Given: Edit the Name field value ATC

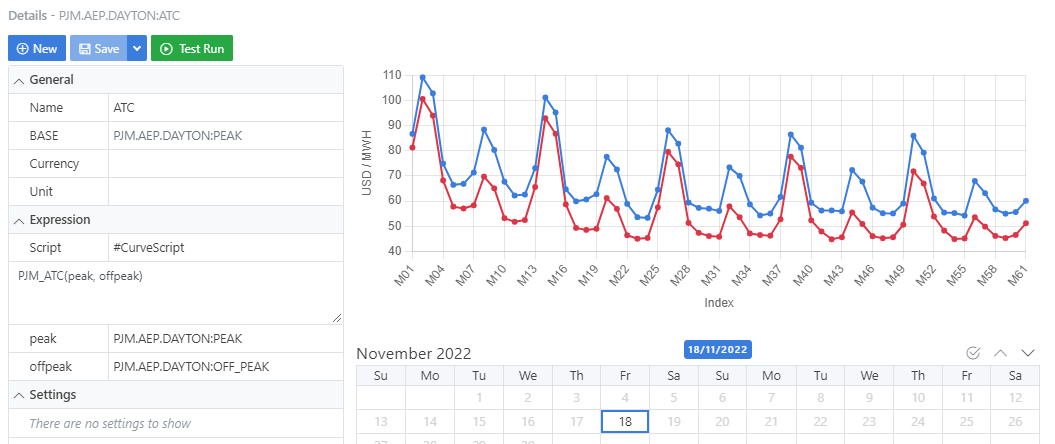Looking at the screenshot, I should 225,108.
